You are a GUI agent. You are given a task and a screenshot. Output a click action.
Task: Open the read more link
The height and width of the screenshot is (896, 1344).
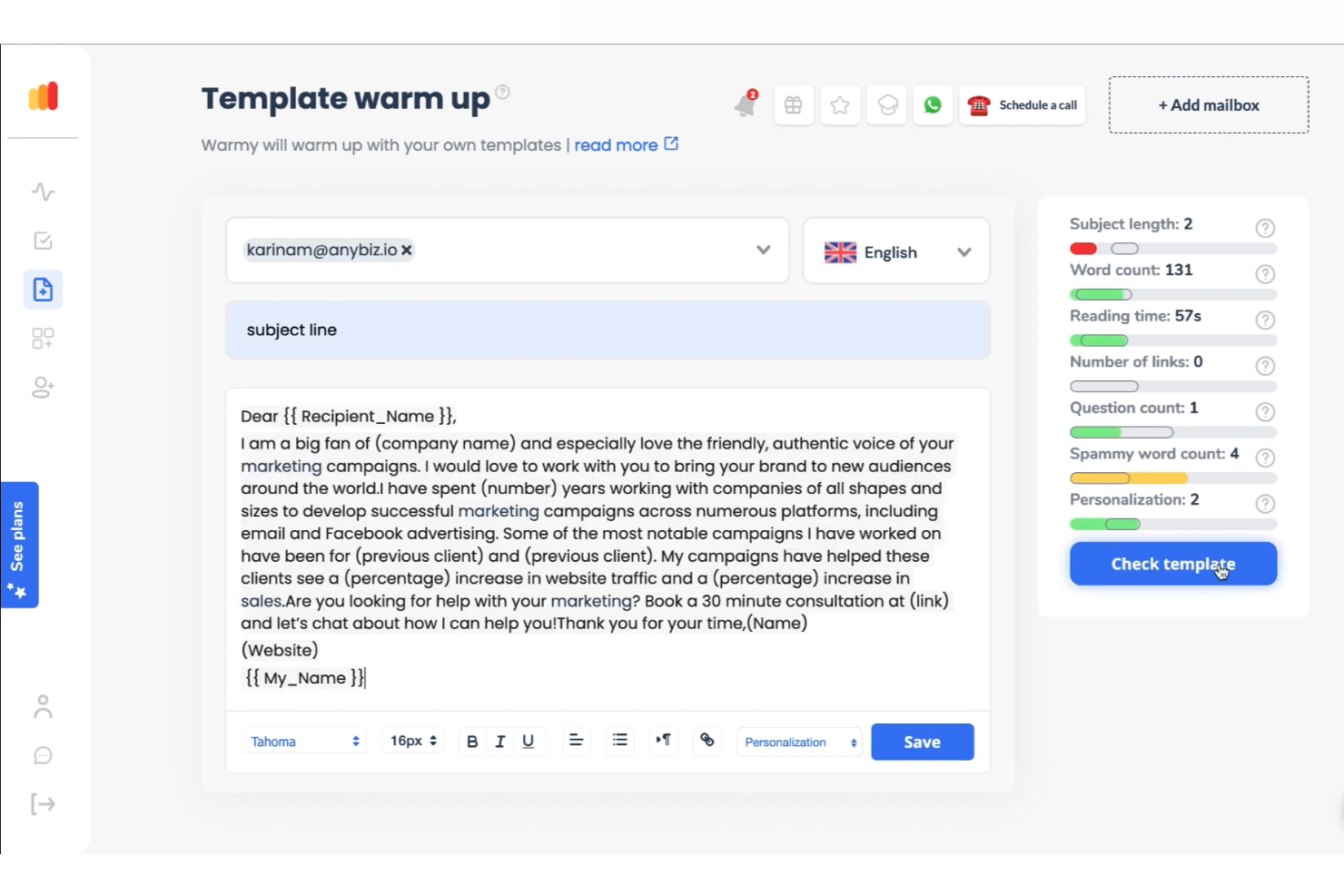click(x=616, y=144)
